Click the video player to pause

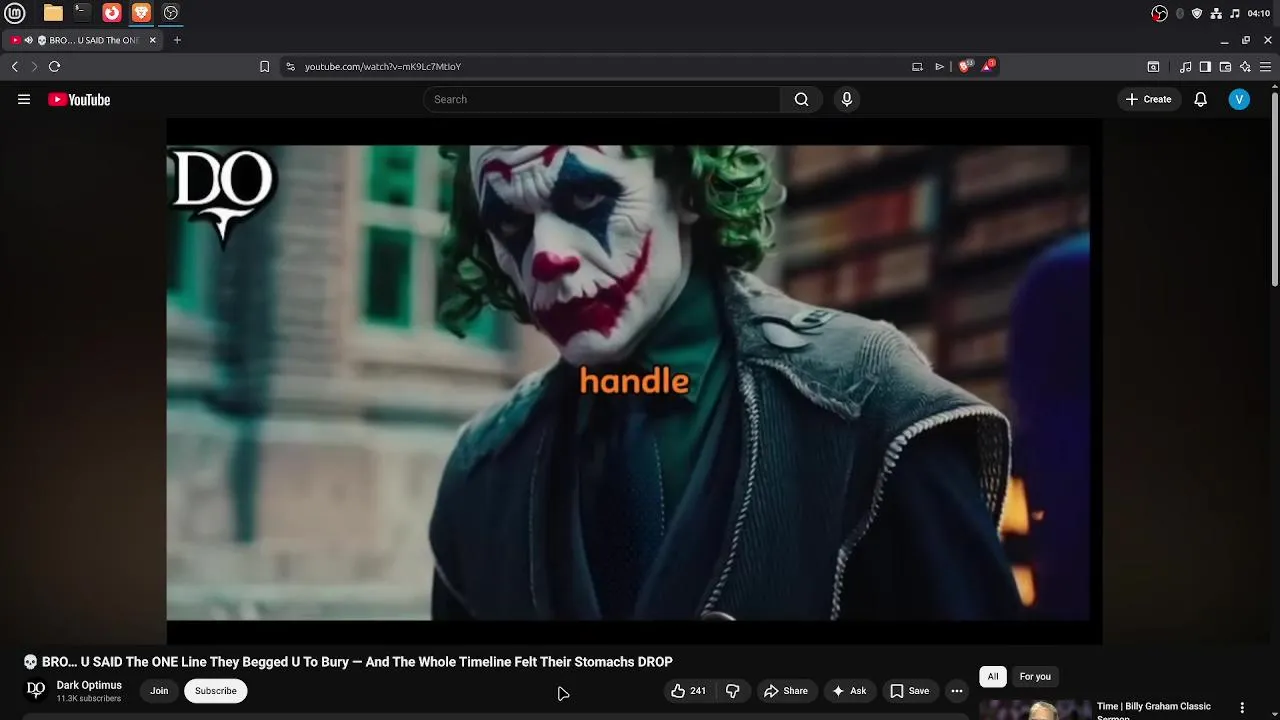pos(634,381)
